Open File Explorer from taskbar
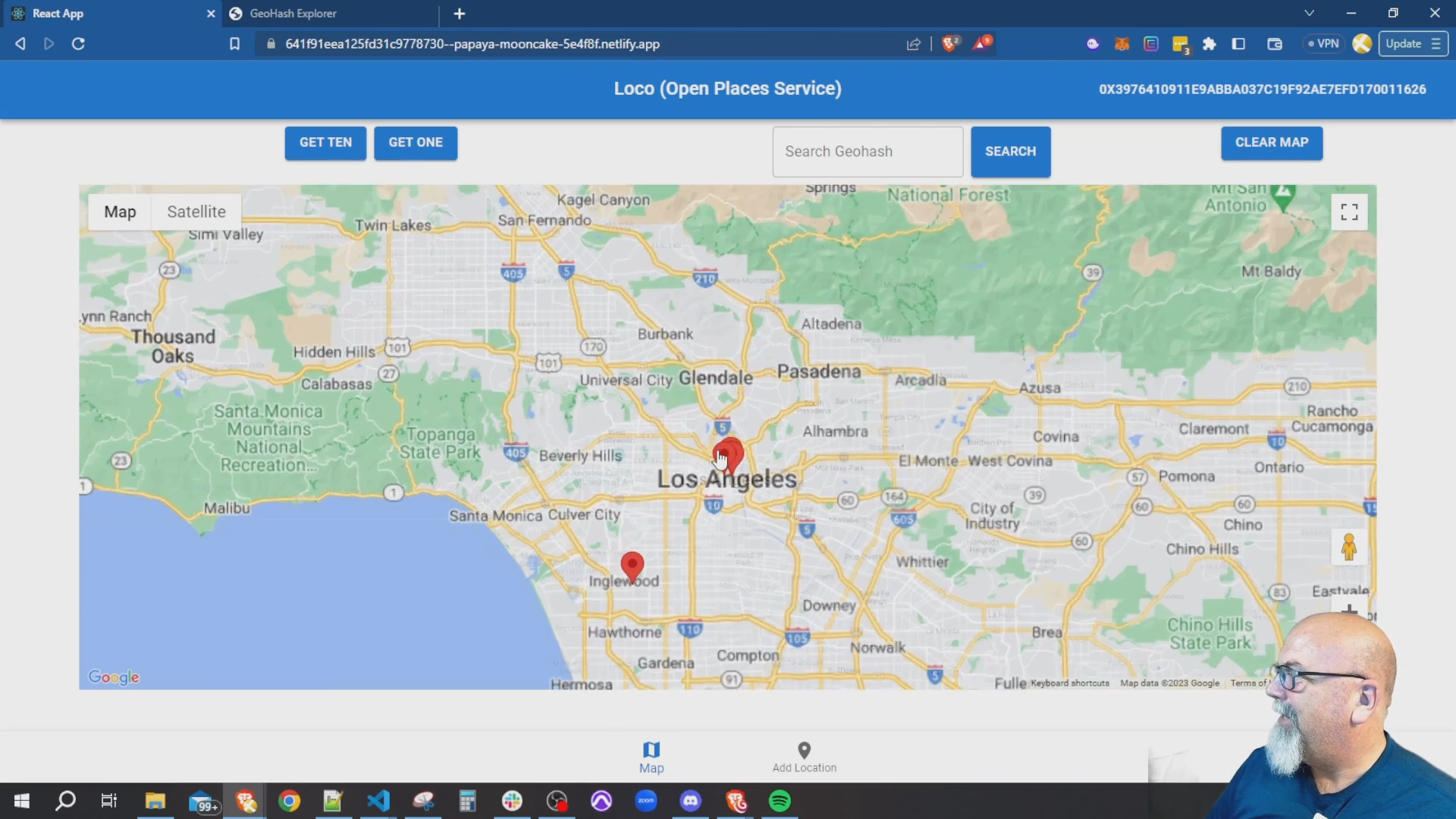The width and height of the screenshot is (1456, 819). pyautogui.click(x=155, y=801)
